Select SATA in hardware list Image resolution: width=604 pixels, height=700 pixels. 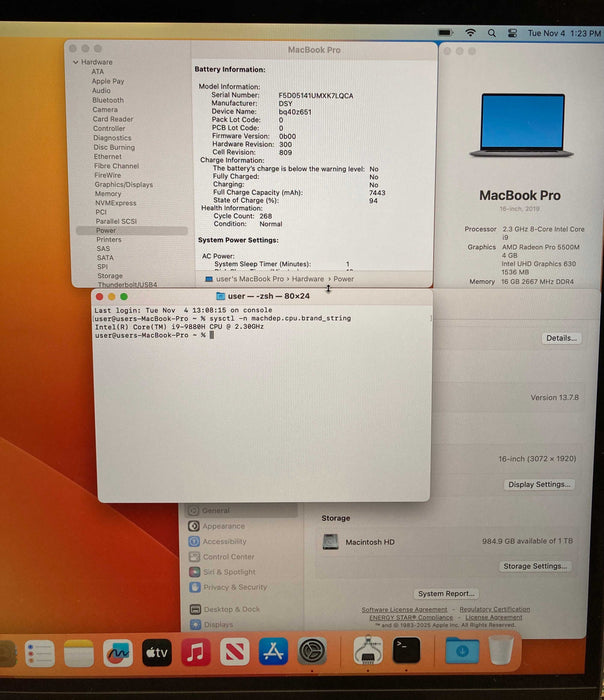click(105, 258)
